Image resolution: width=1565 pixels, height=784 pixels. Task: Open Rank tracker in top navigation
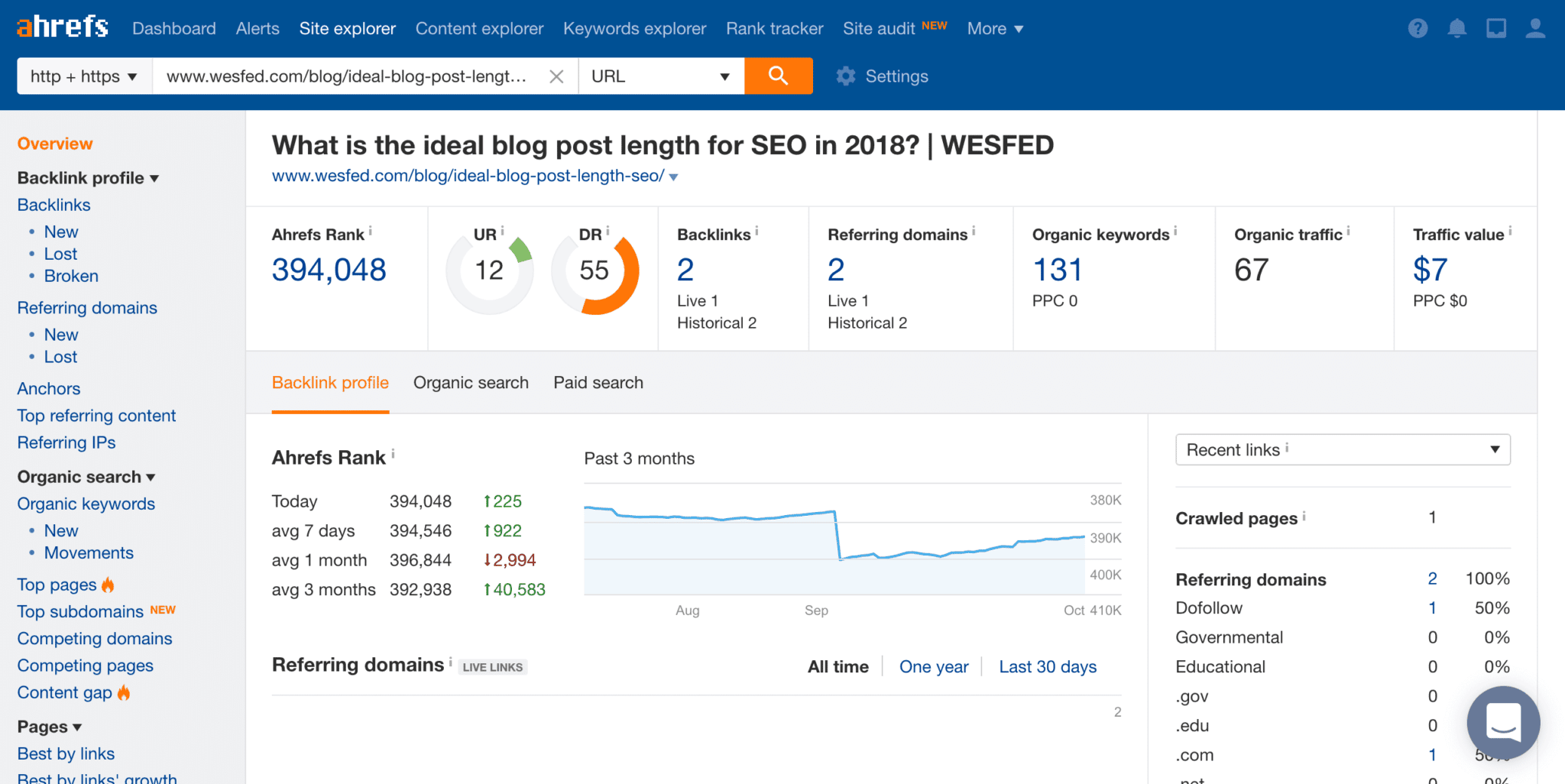pos(774,28)
